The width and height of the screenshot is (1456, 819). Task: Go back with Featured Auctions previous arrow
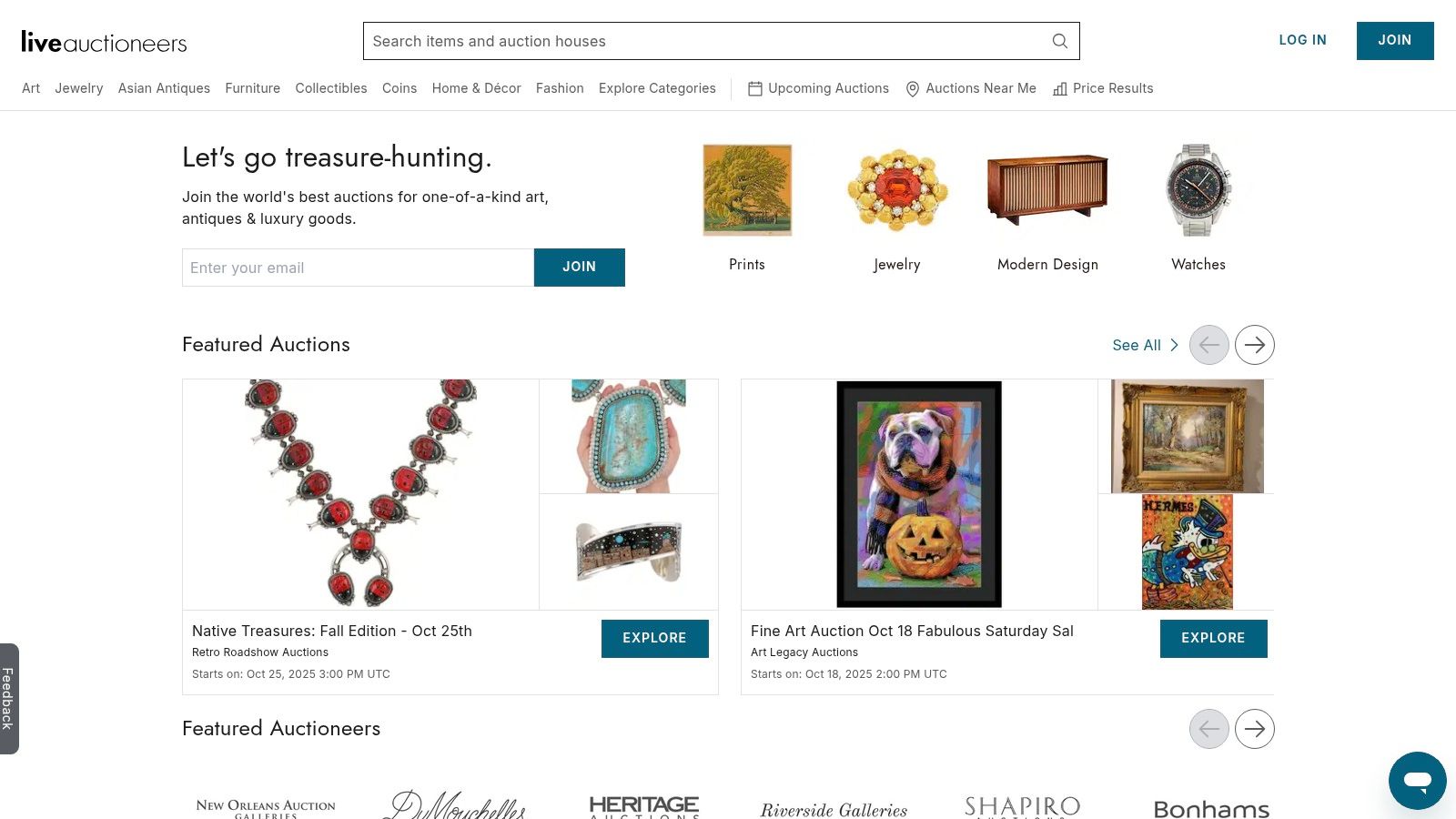coord(1208,345)
